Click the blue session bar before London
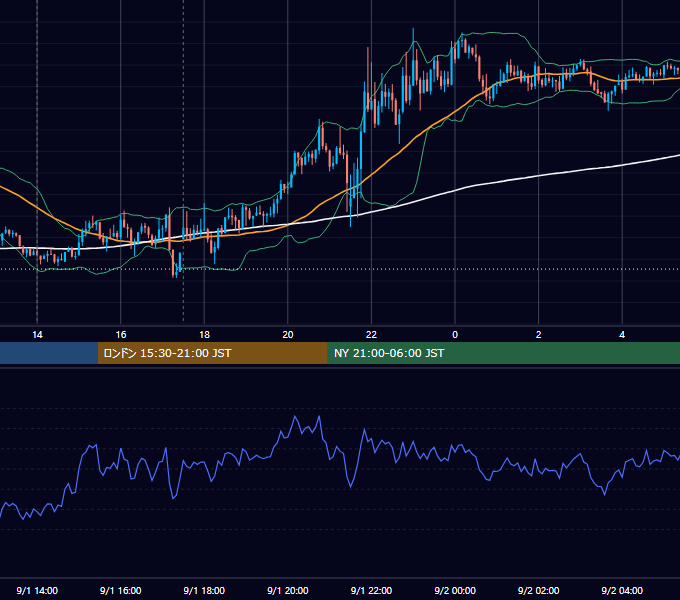The image size is (680, 600). coord(49,353)
